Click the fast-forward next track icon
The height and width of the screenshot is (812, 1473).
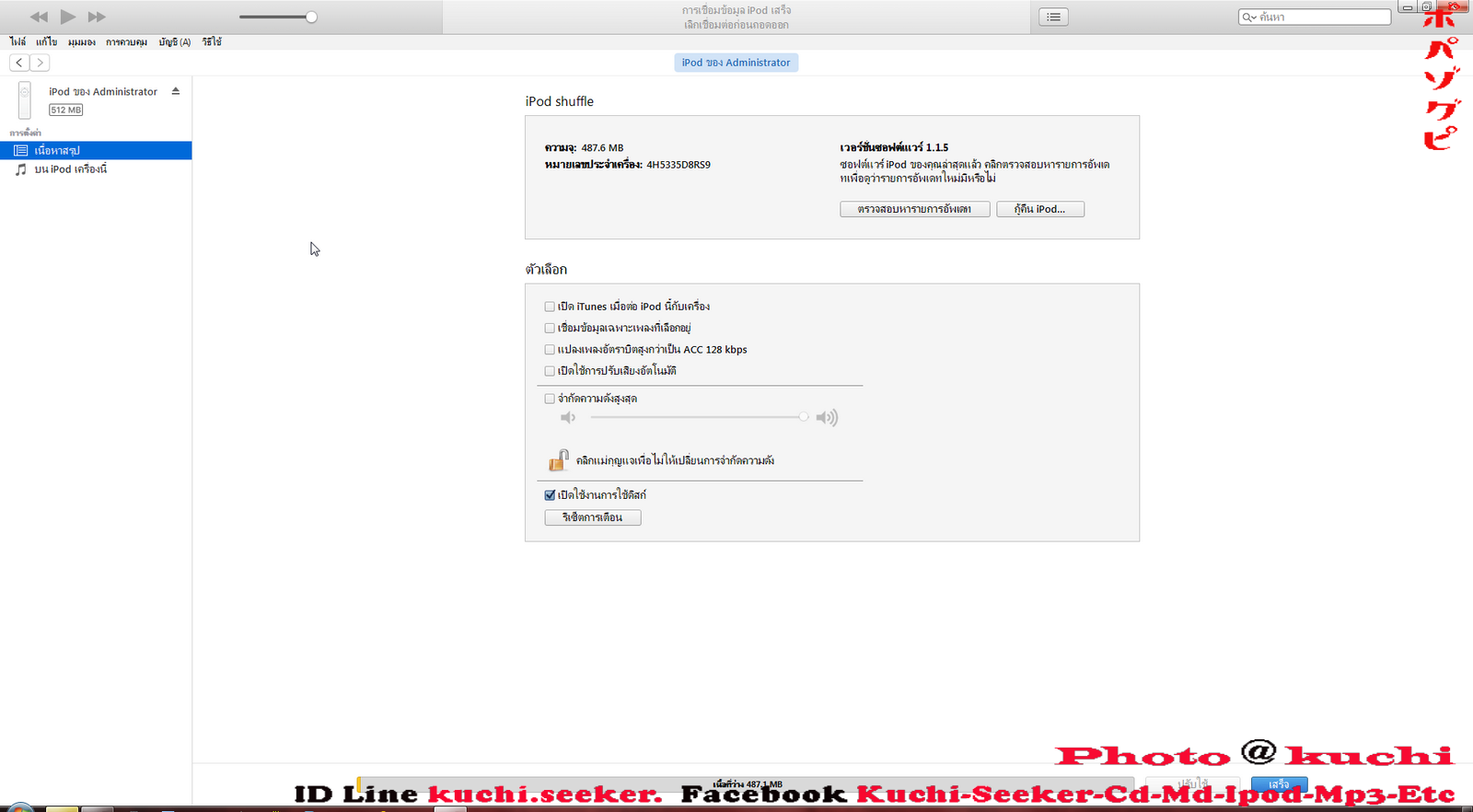[x=97, y=17]
